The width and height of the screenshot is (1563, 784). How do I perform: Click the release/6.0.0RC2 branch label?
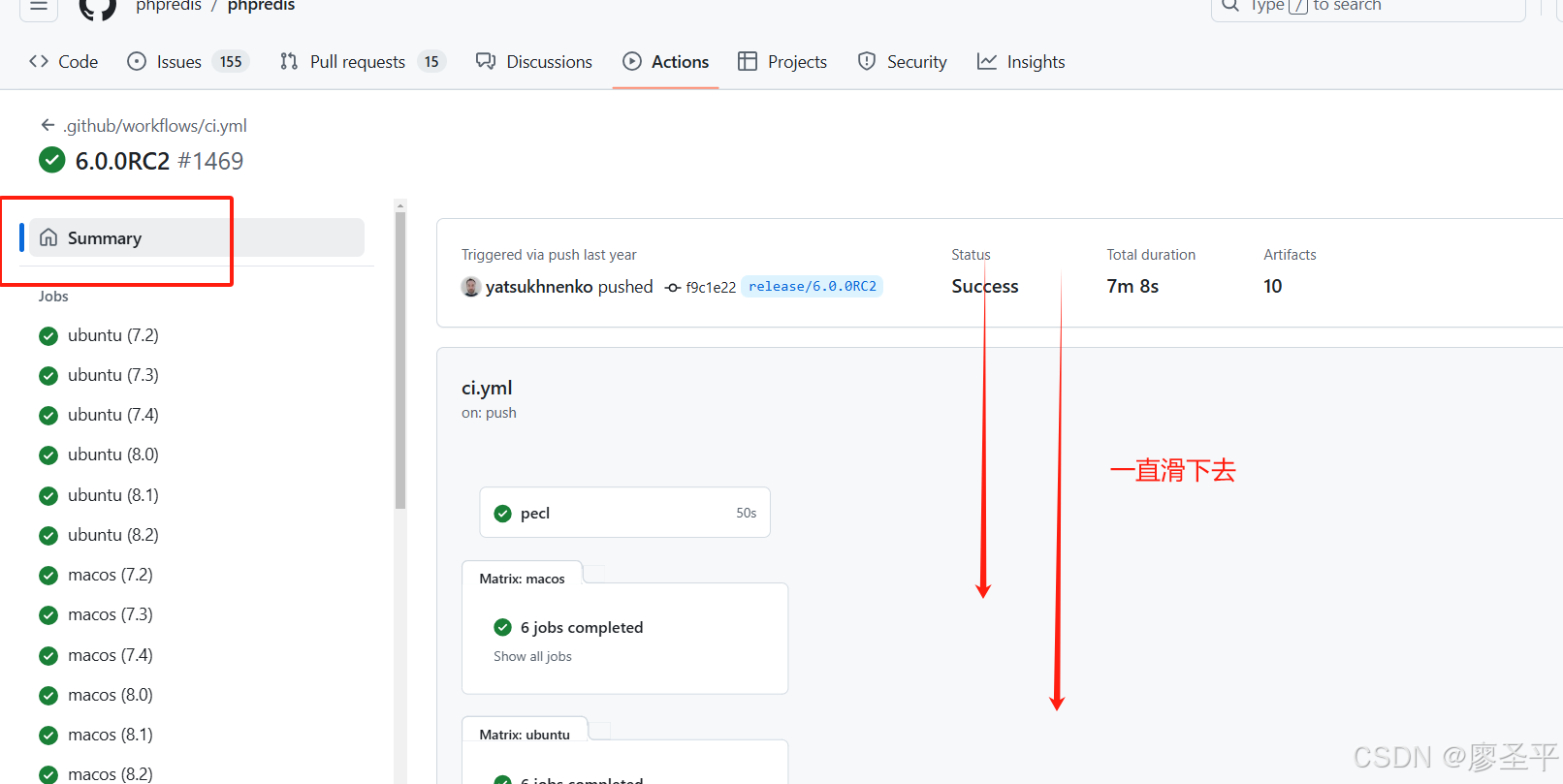[x=813, y=286]
